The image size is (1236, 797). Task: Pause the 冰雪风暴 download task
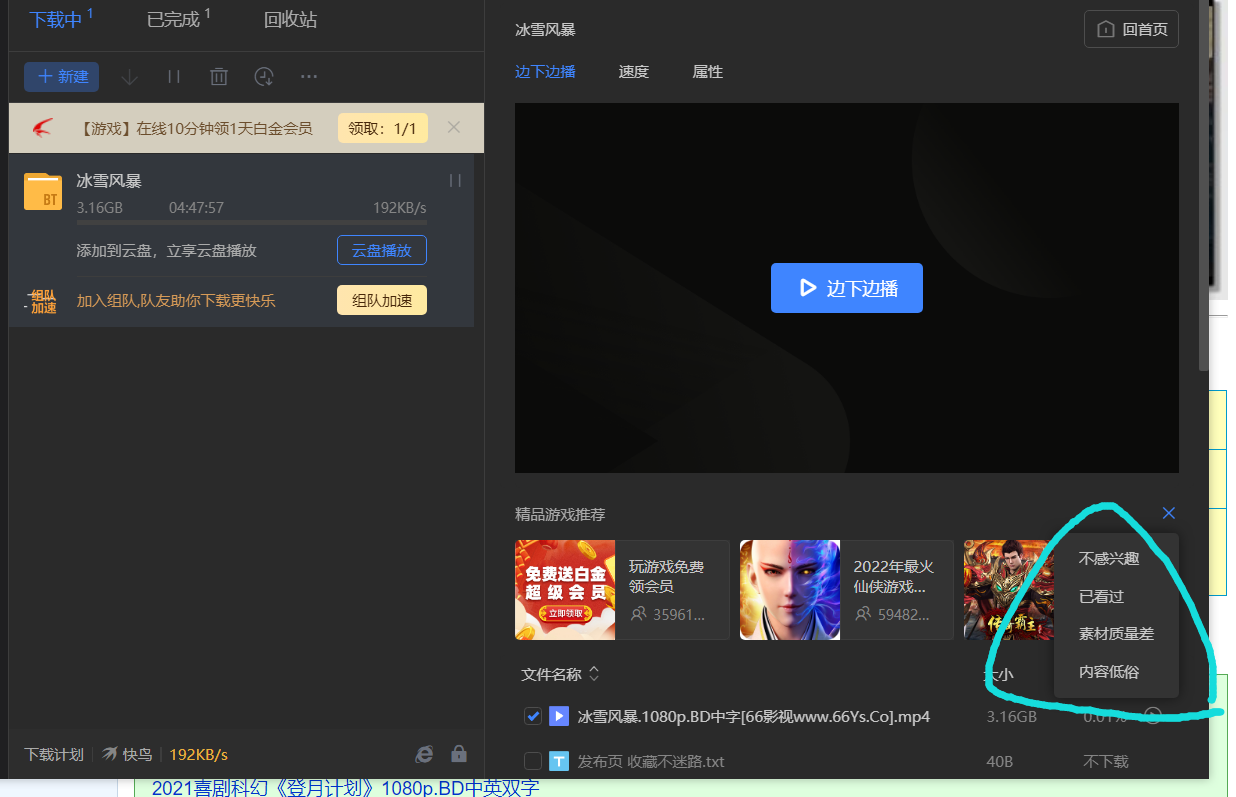[x=455, y=180]
